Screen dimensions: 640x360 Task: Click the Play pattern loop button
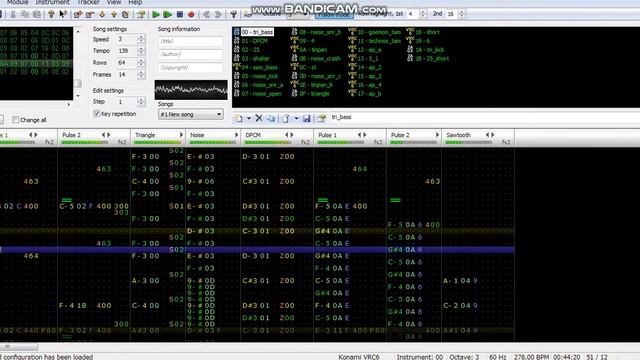(167, 15)
